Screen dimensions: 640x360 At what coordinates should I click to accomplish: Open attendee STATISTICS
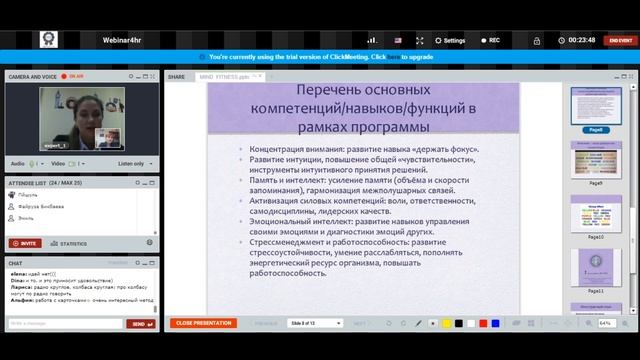pos(69,244)
